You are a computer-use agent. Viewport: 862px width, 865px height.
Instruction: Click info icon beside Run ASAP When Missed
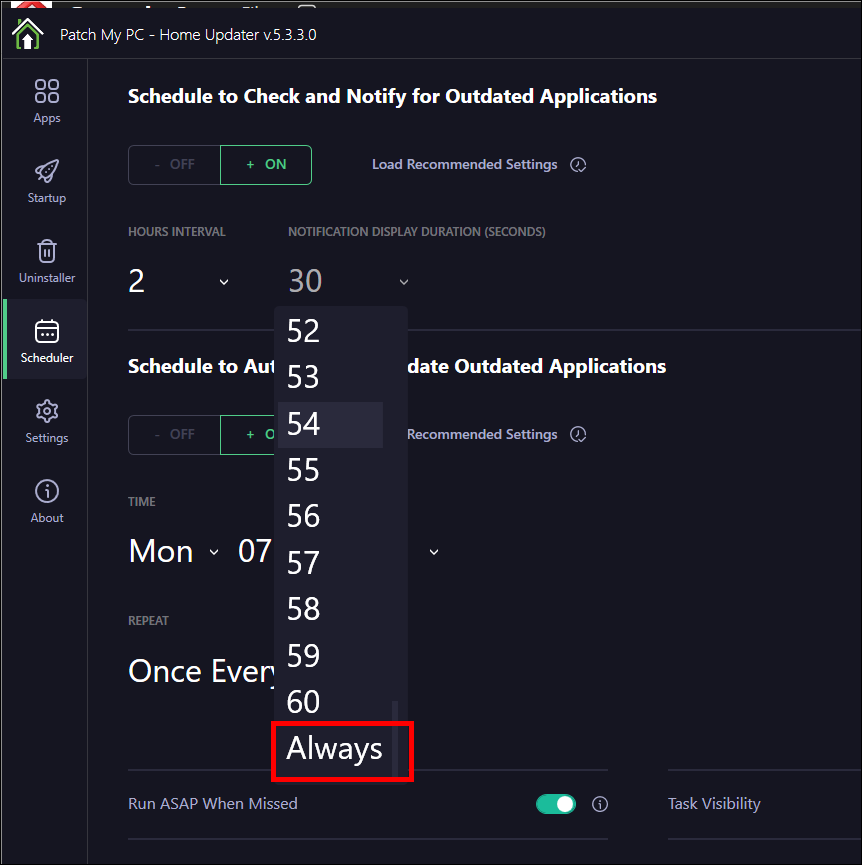600,804
